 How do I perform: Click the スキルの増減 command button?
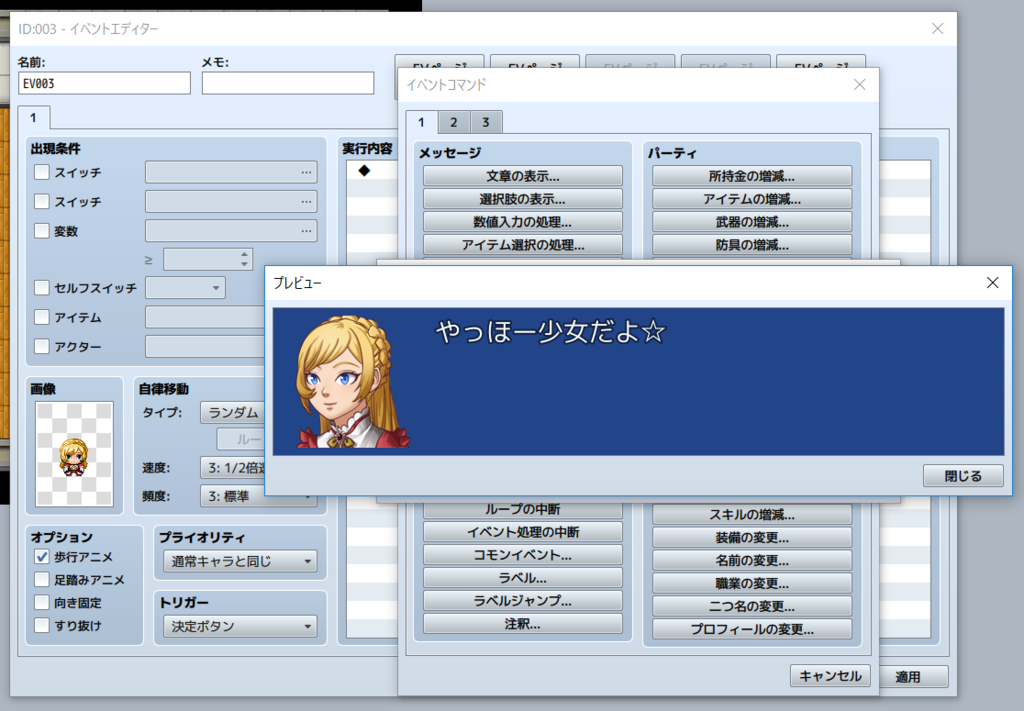pyautogui.click(x=752, y=514)
